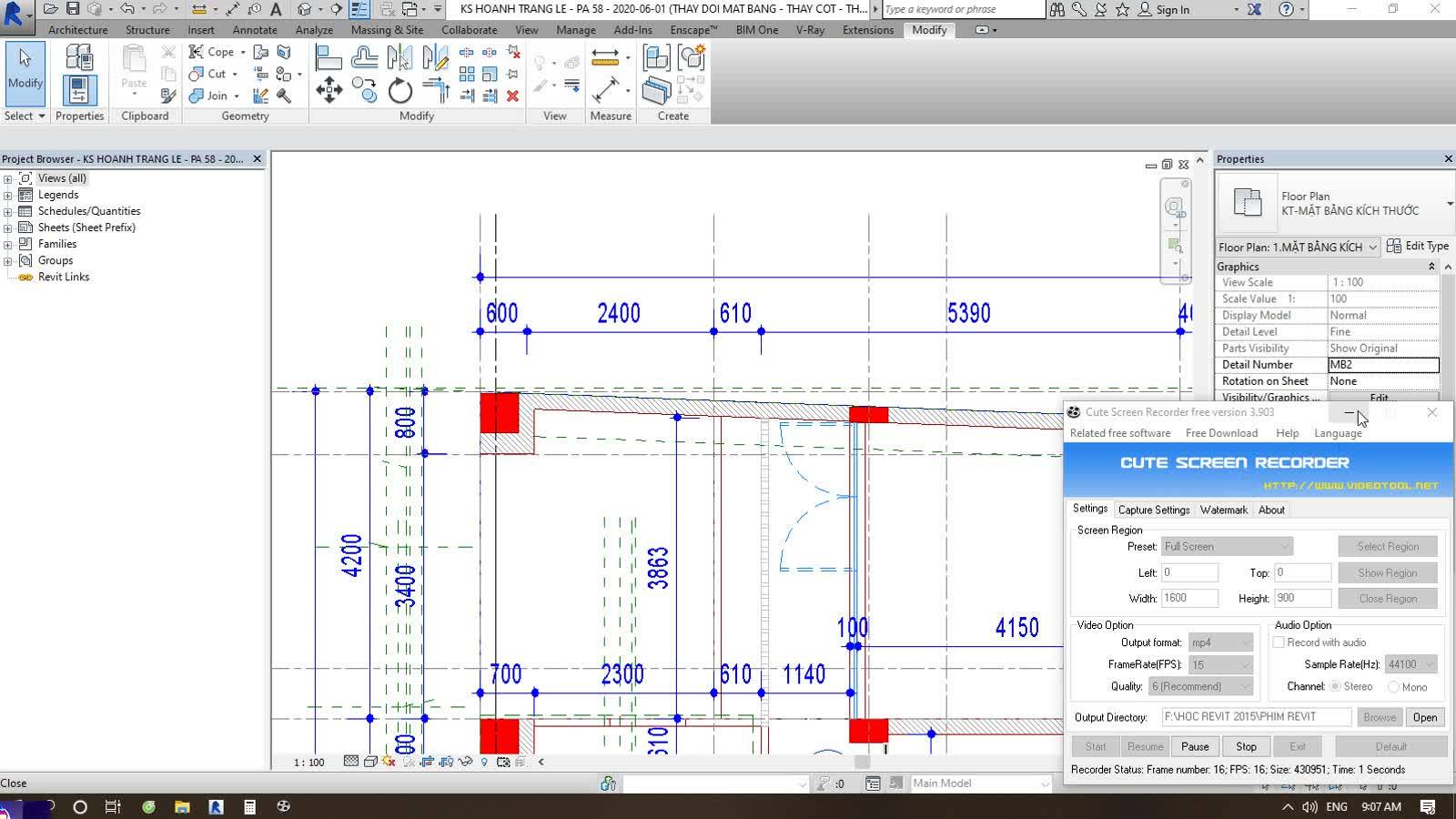Click Stop recording button
Screen dimensions: 1456x819
click(x=1246, y=746)
